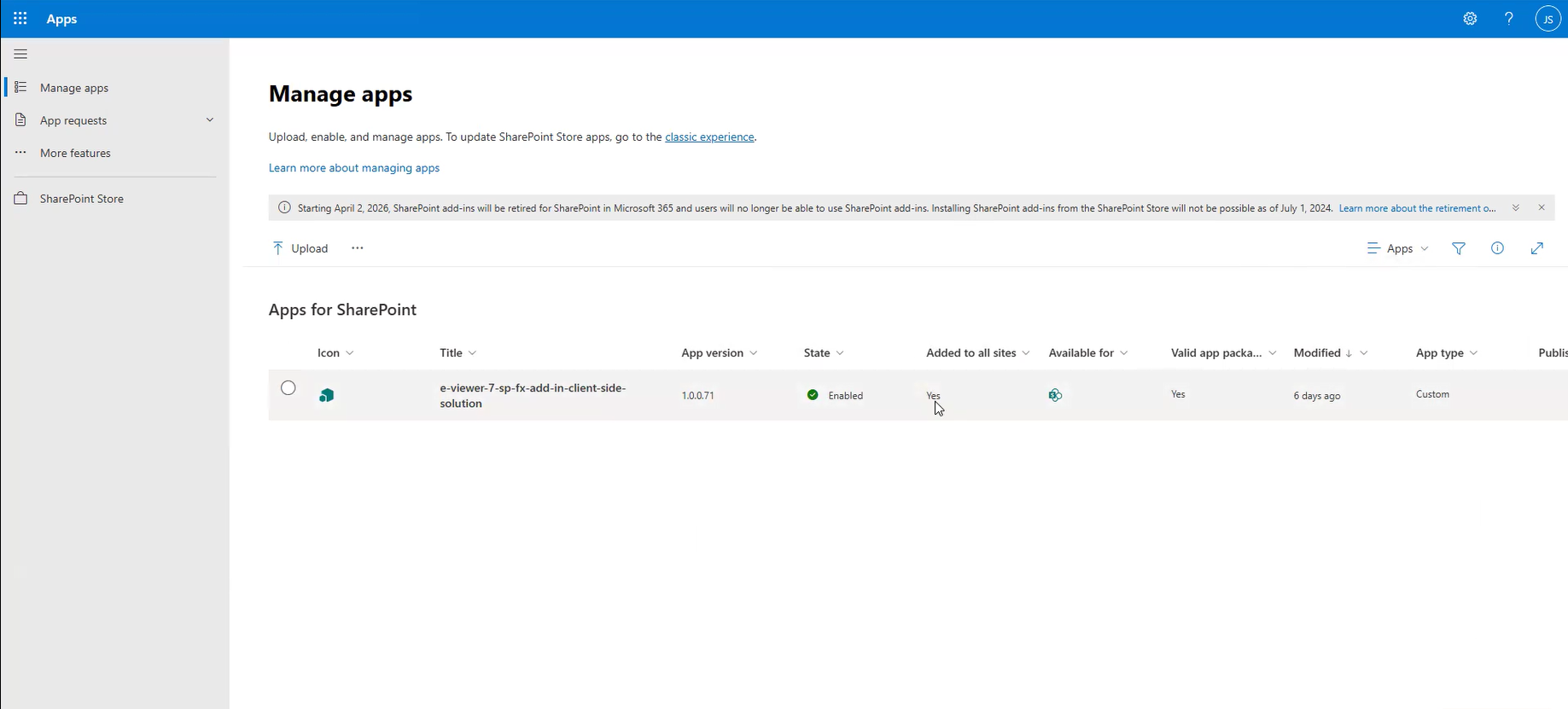1568x709 pixels.
Task: Expand list to full screen icon
Action: [x=1536, y=248]
